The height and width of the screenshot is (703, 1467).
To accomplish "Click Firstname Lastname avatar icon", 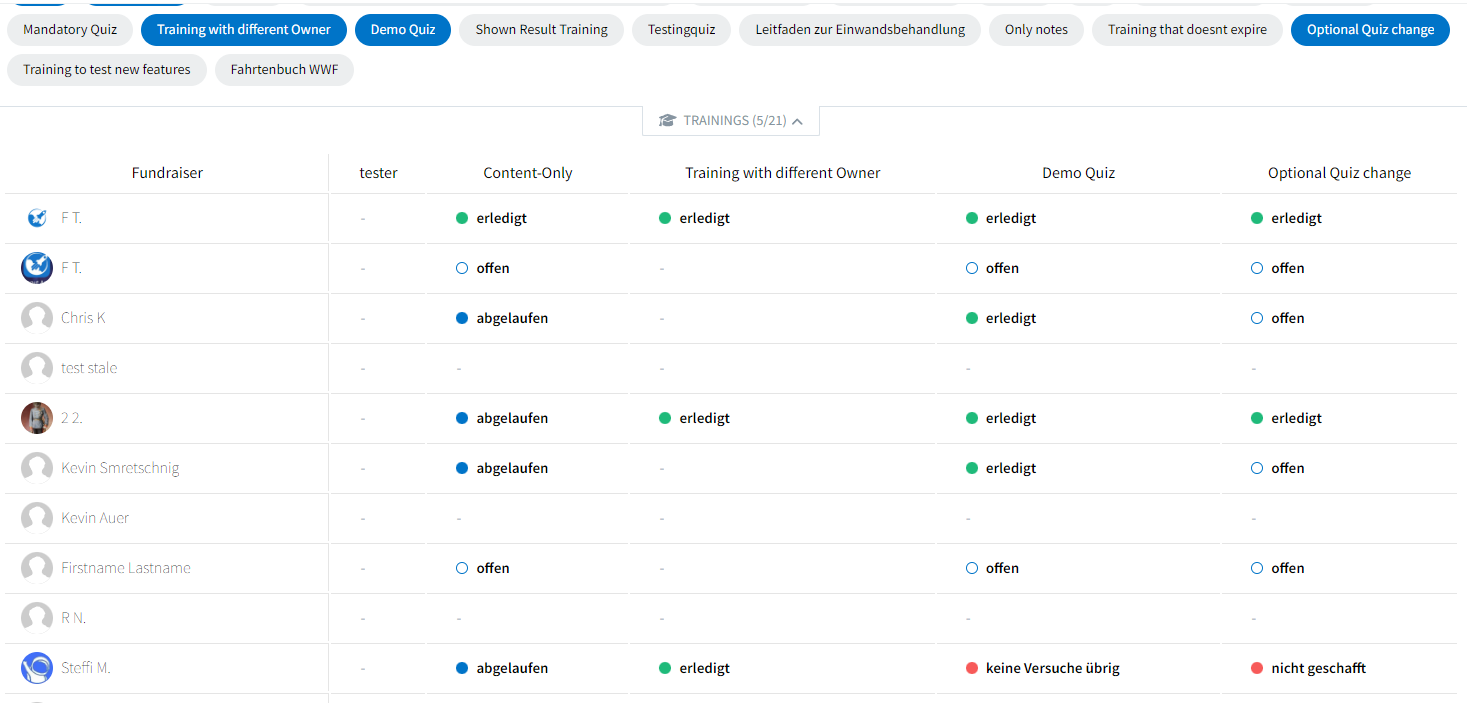I will coord(37,568).
